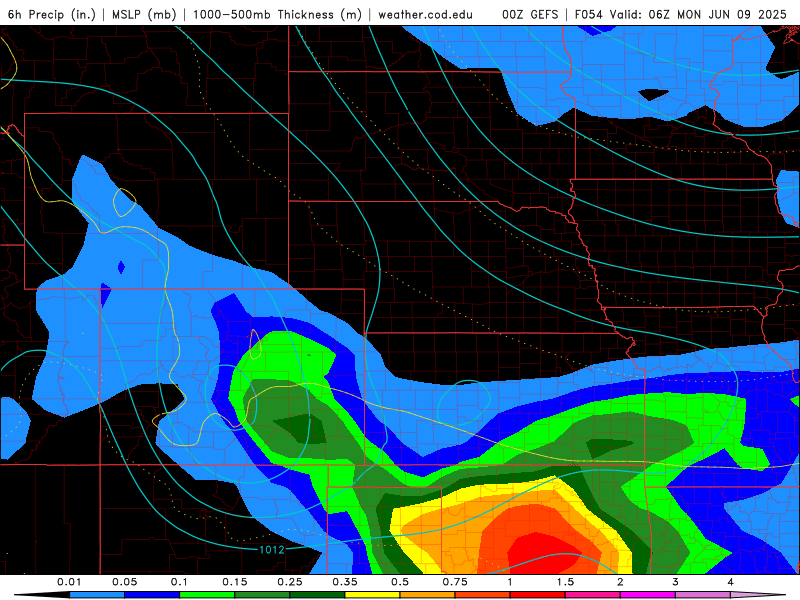
Task: Click the orange 0.5 legend swatch
Action: [428, 595]
